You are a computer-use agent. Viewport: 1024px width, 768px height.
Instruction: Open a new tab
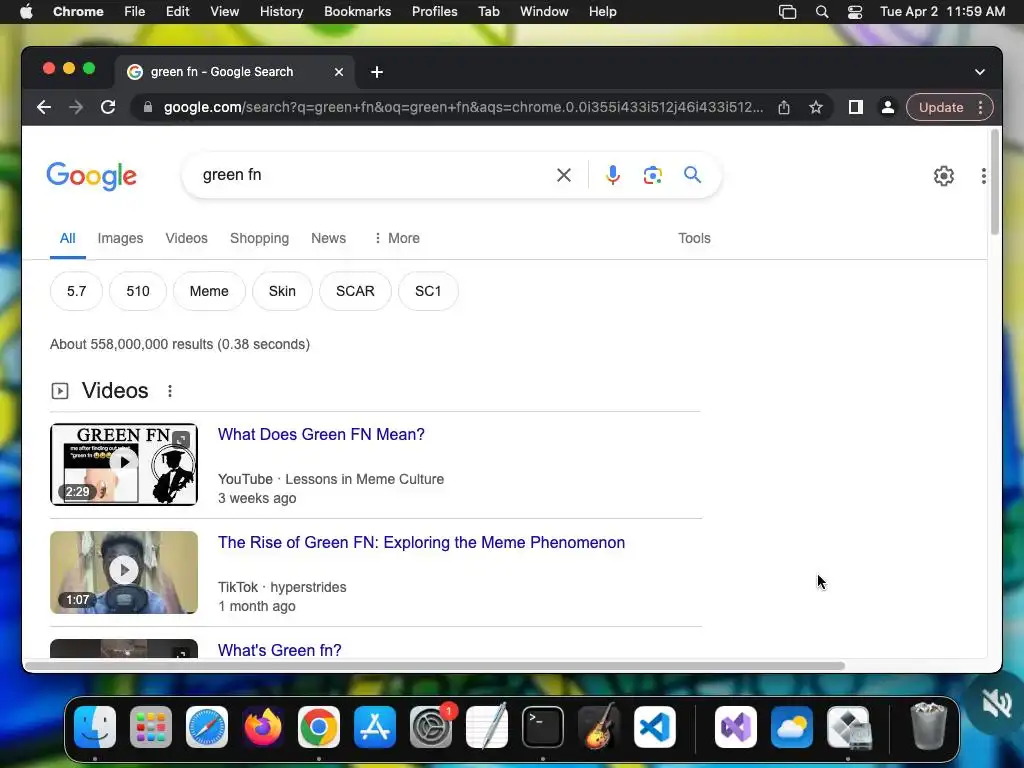pyautogui.click(x=377, y=72)
